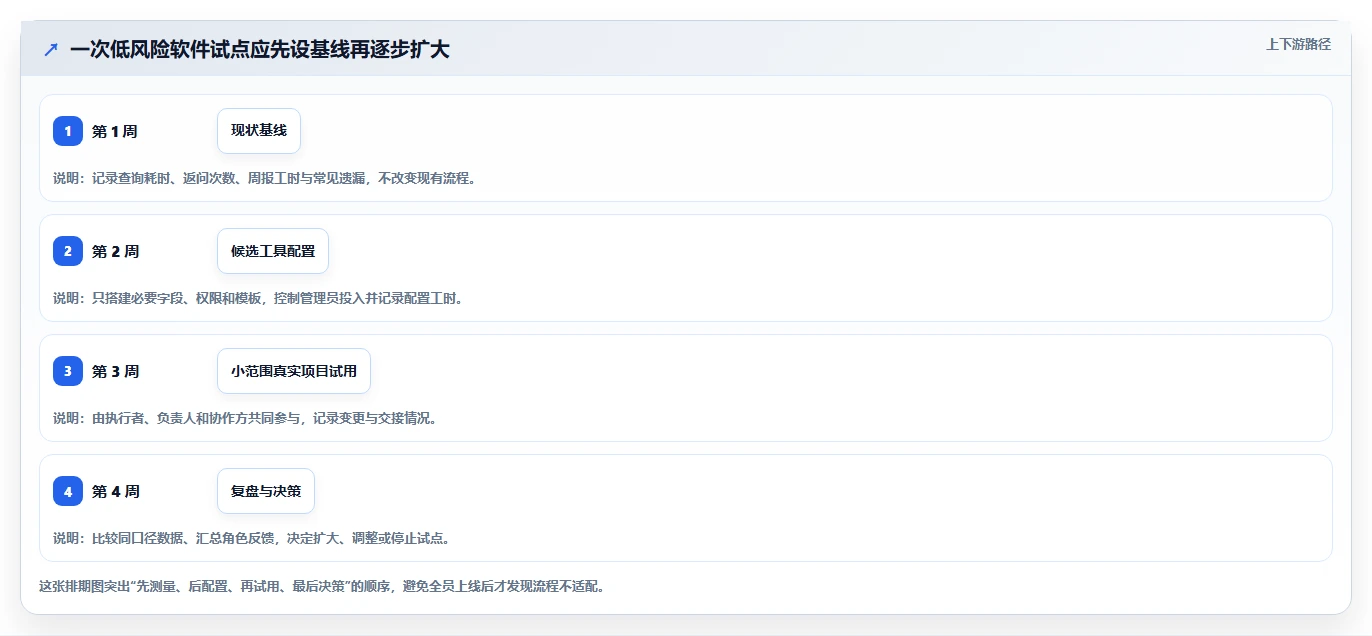Click the number 1 step badge
The image size is (1372, 636).
coord(68,131)
